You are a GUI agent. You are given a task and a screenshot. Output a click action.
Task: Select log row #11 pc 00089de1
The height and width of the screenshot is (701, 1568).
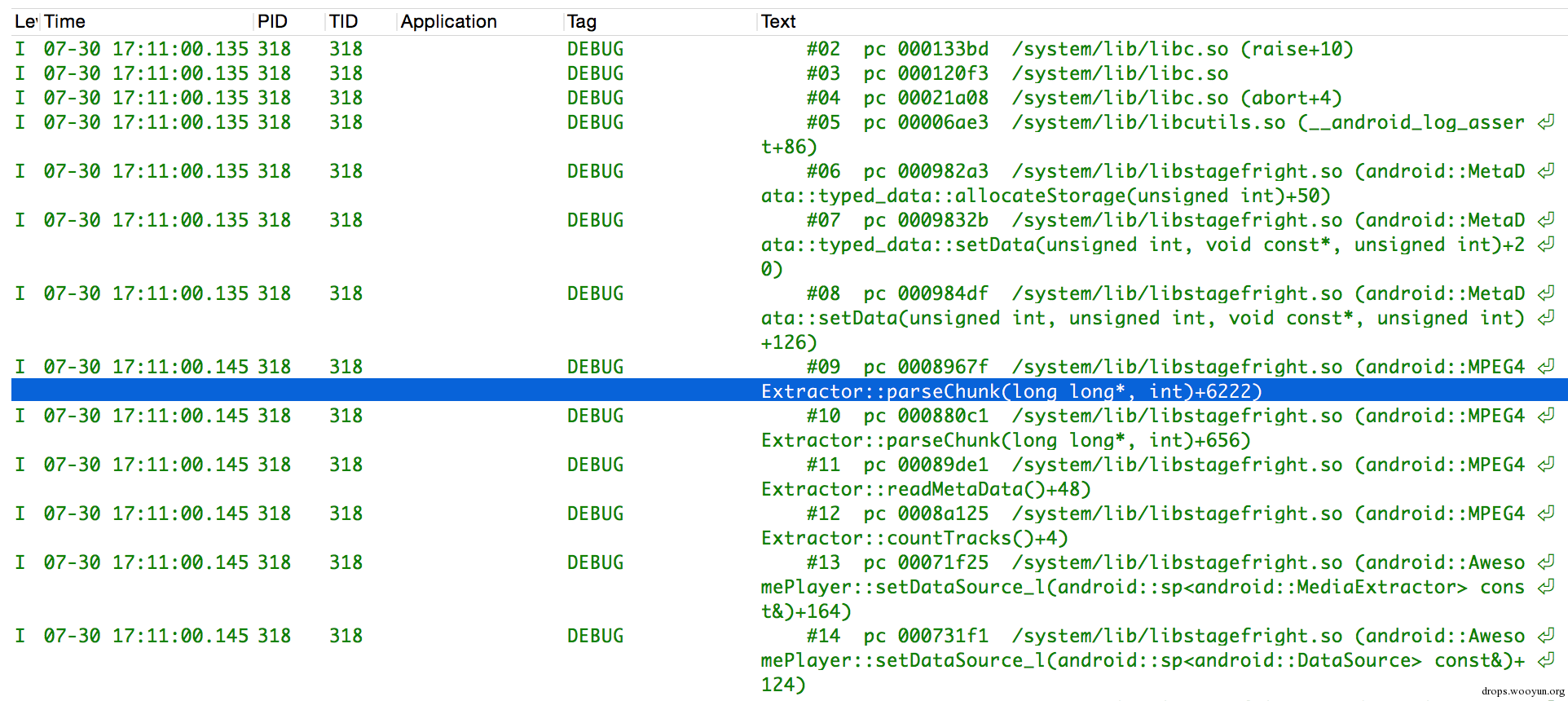[x=789, y=465]
